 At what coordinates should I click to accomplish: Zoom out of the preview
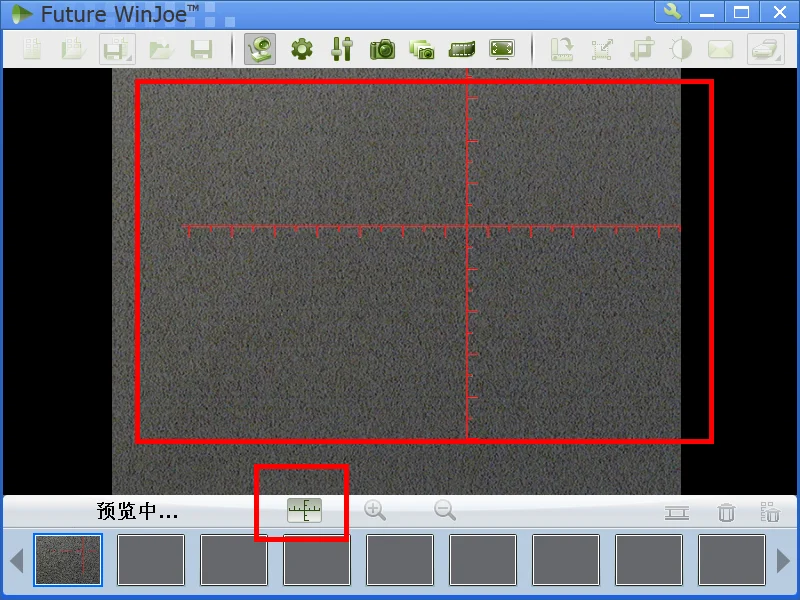coord(444,511)
